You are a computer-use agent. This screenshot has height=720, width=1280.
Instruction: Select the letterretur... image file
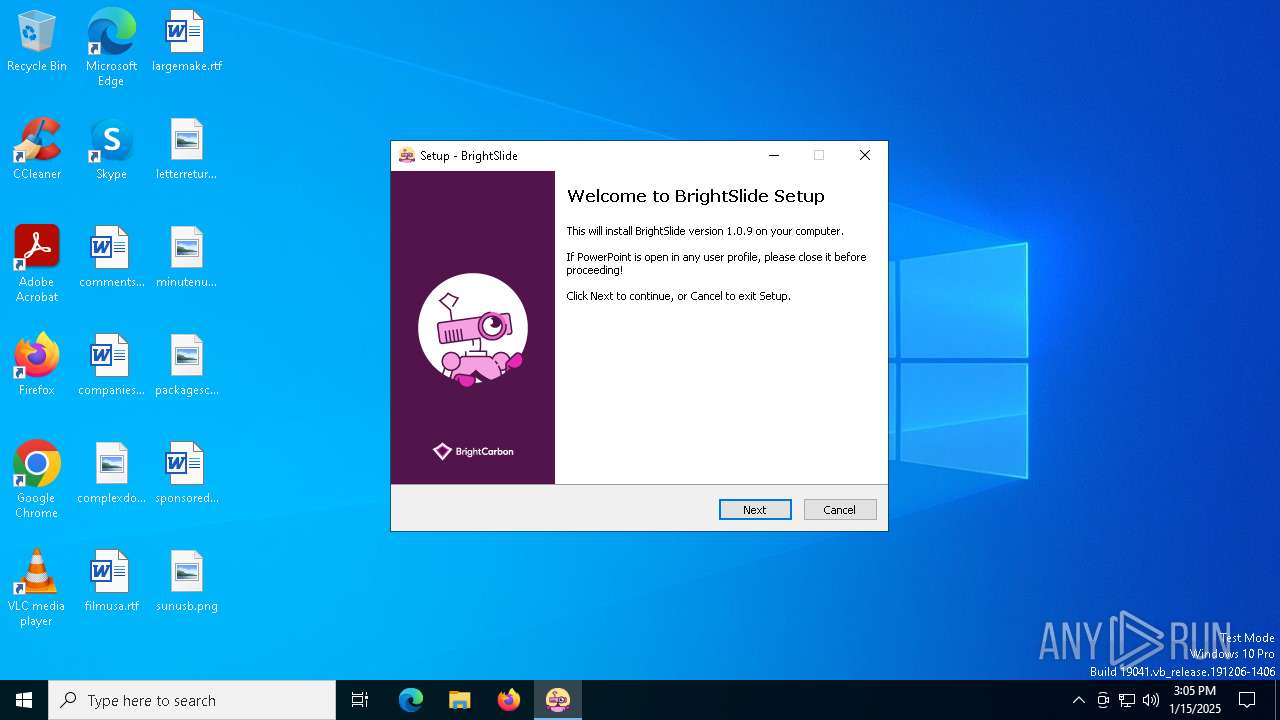[x=187, y=150]
